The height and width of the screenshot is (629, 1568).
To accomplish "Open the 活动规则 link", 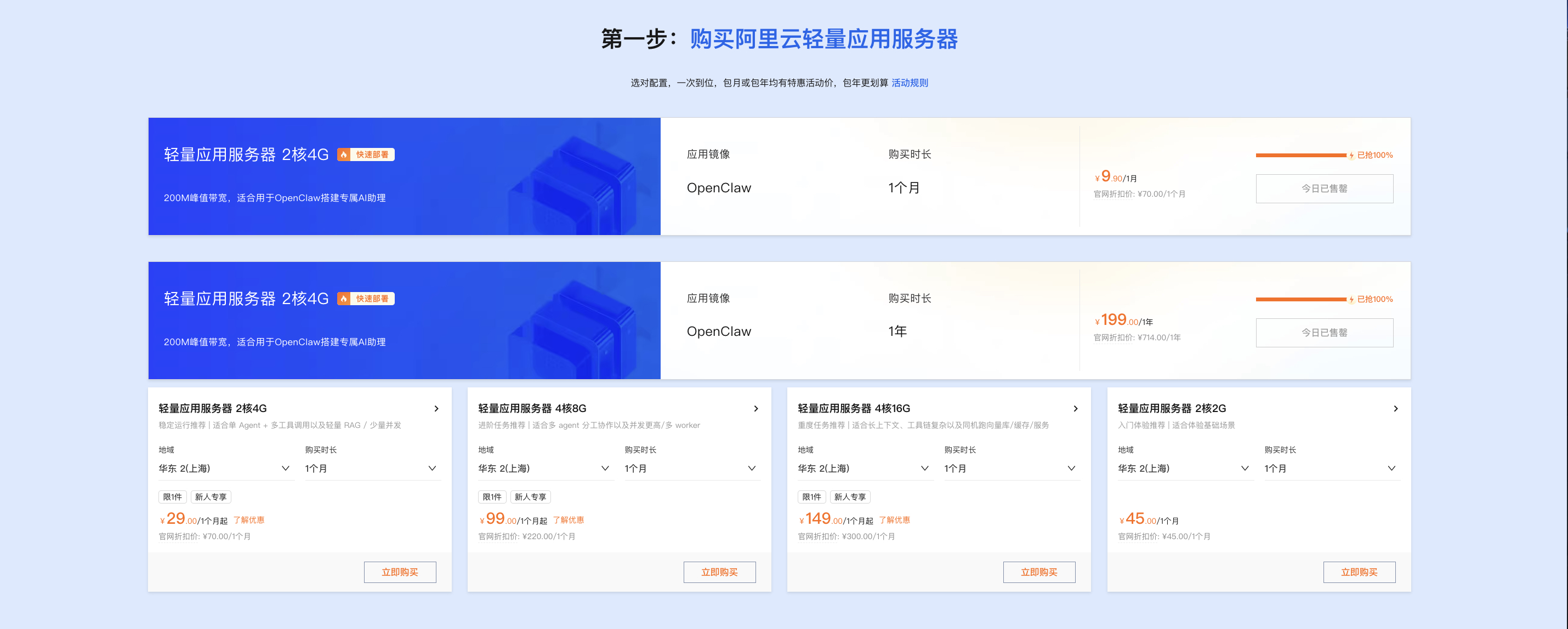I will coord(910,83).
